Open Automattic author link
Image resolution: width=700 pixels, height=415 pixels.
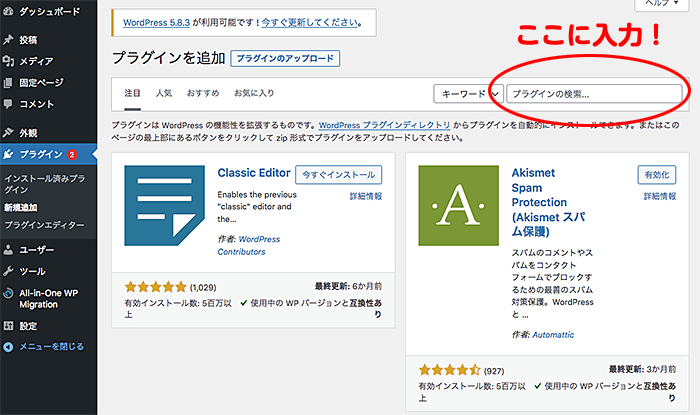tap(554, 335)
